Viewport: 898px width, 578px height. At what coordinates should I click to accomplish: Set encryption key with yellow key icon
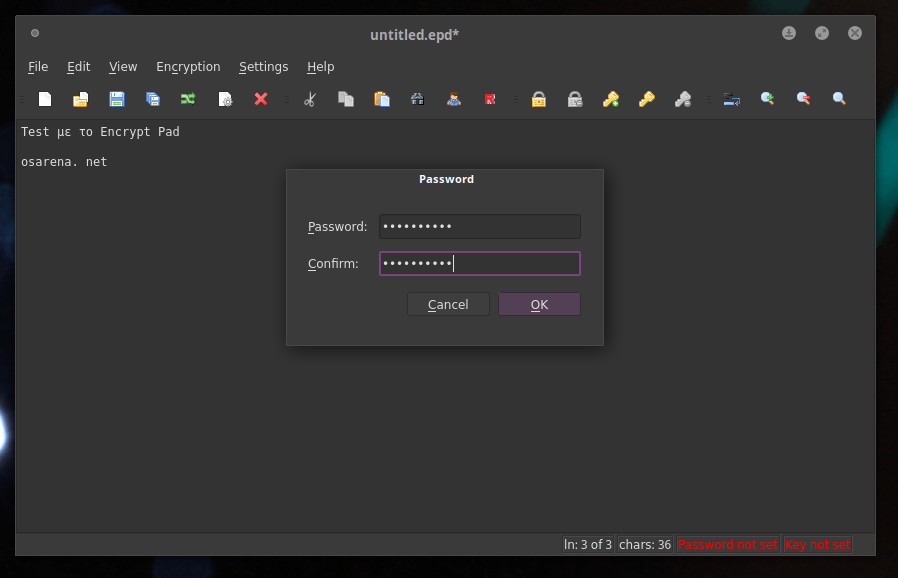point(647,99)
